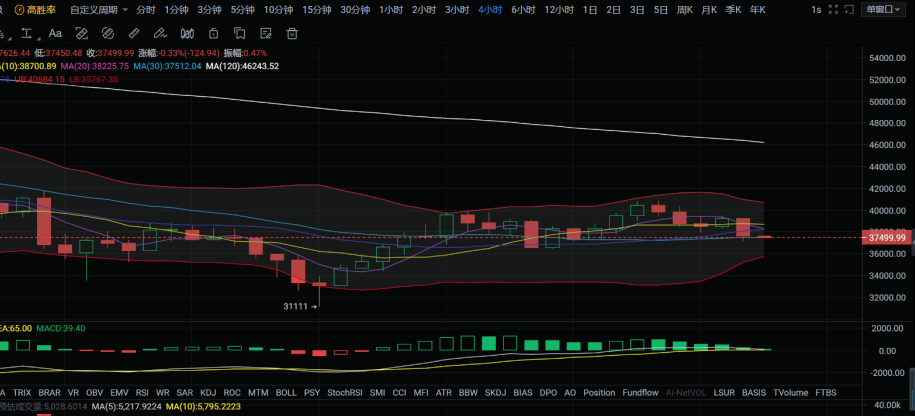Screen dimensions: 915x416
Task: Switch to the 30分钟 timeframe
Action: [x=355, y=9]
